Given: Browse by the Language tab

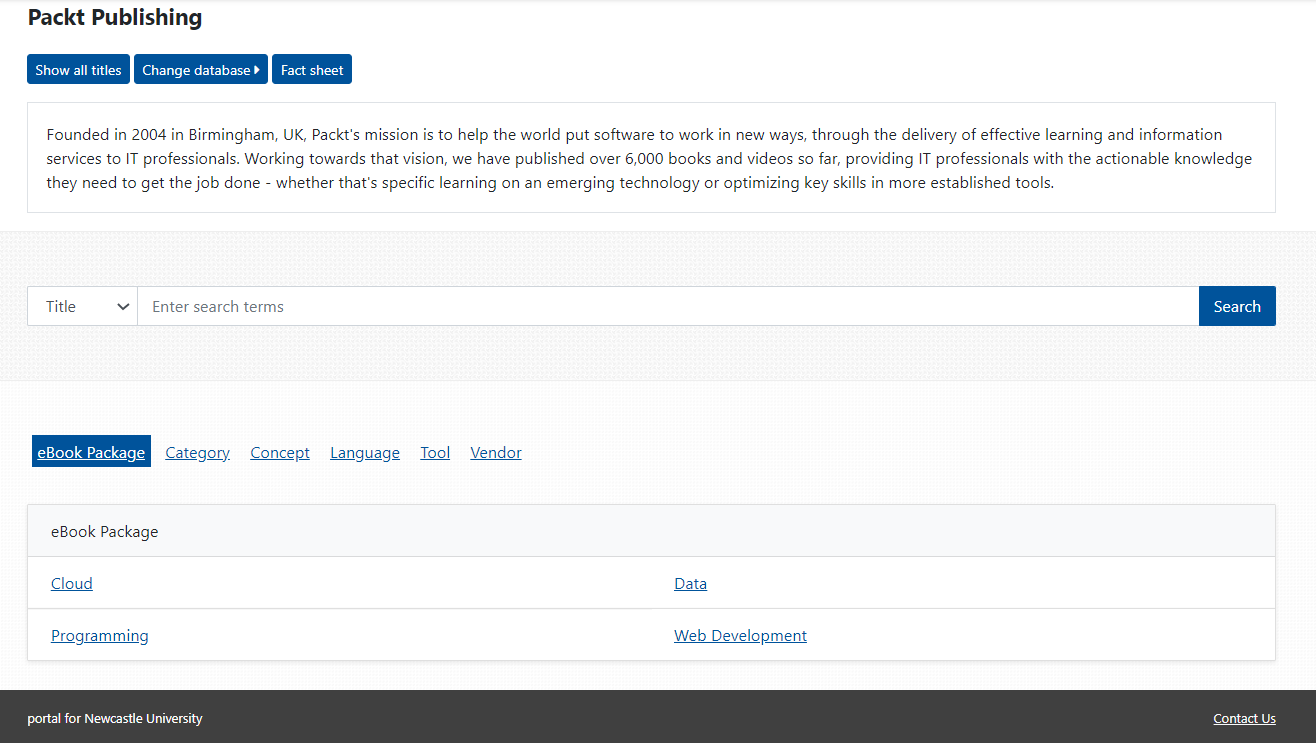Looking at the screenshot, I should click(365, 453).
